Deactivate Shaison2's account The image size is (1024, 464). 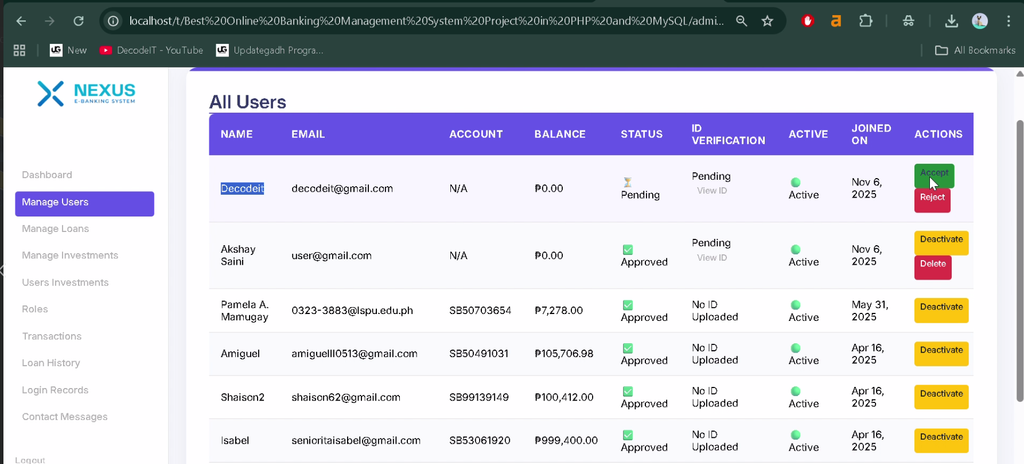941,397
